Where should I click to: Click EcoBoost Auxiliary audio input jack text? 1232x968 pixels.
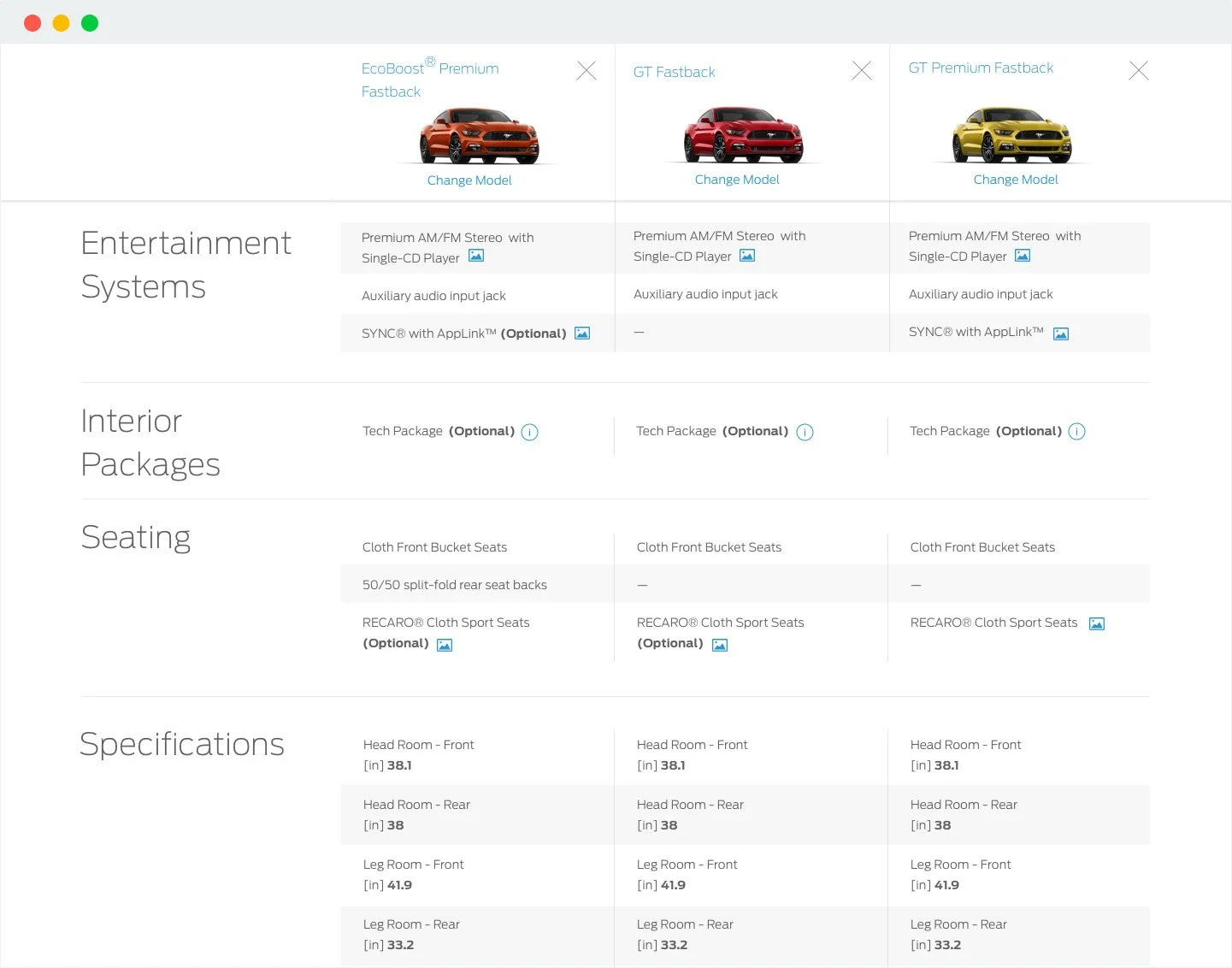[x=433, y=296]
